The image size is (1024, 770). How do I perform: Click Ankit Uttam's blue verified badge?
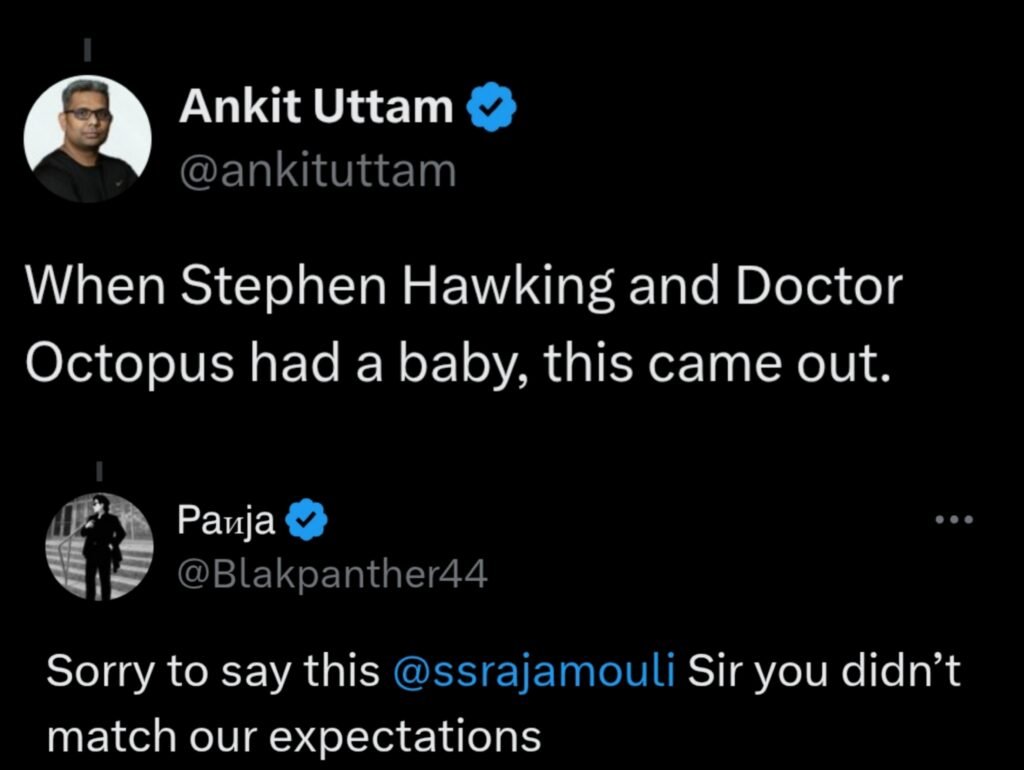[491, 106]
